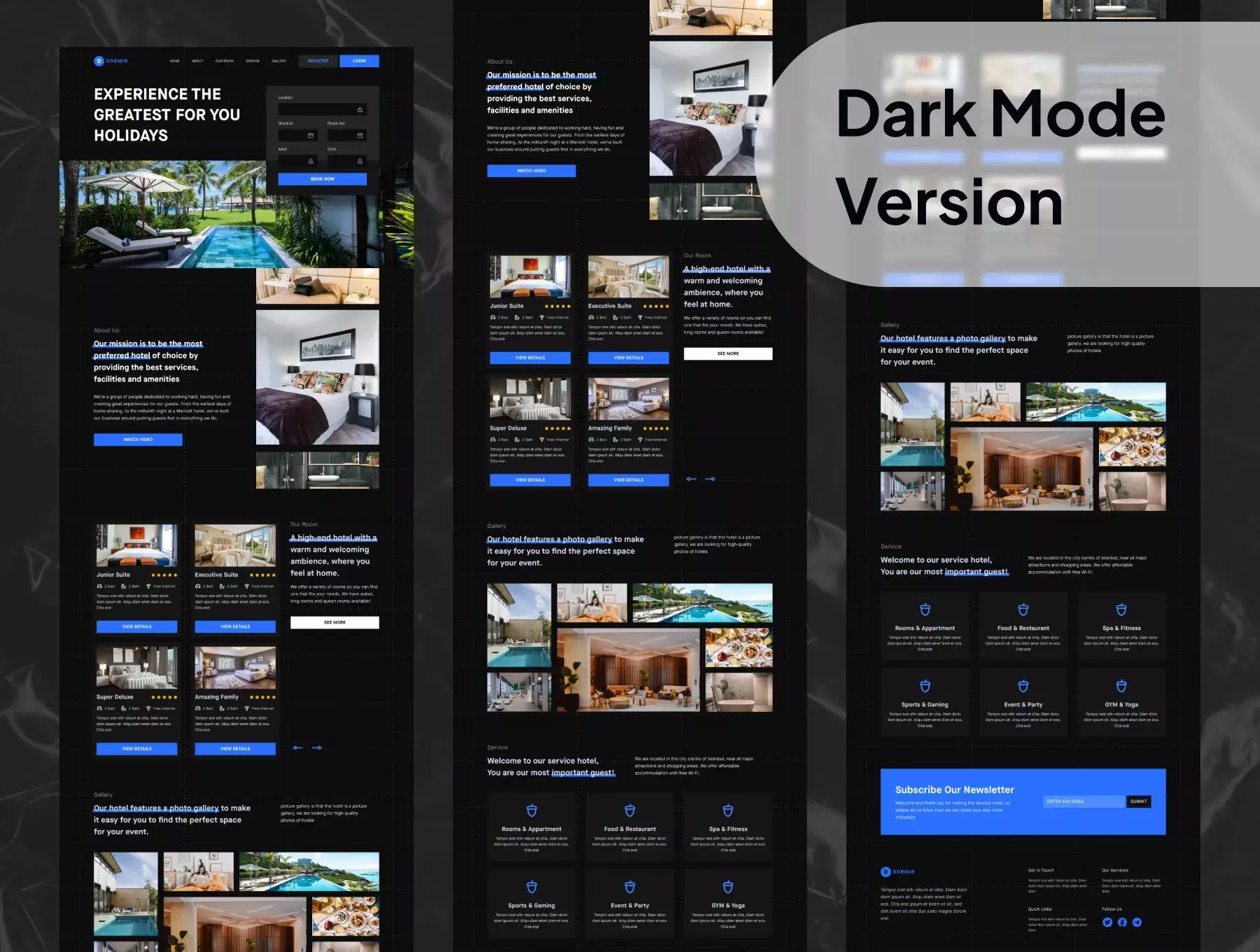This screenshot has height=952, width=1260.
Task: Open the wide hillside pool gallery photo in the middle page
Action: click(702, 603)
